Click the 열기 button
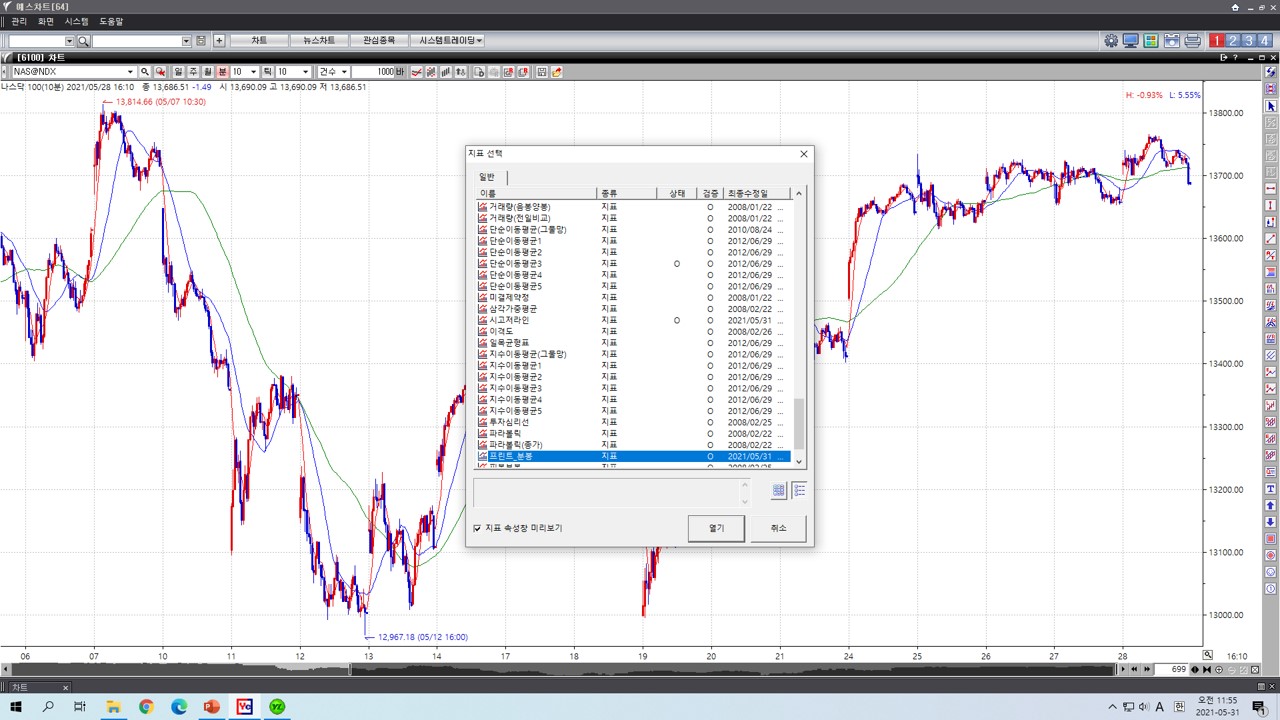This screenshot has width=1280, height=720. (716, 528)
